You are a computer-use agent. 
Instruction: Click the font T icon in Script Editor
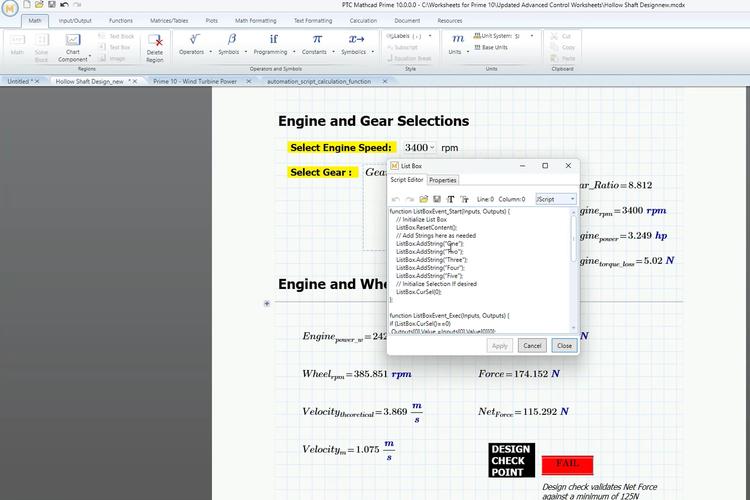pos(451,199)
